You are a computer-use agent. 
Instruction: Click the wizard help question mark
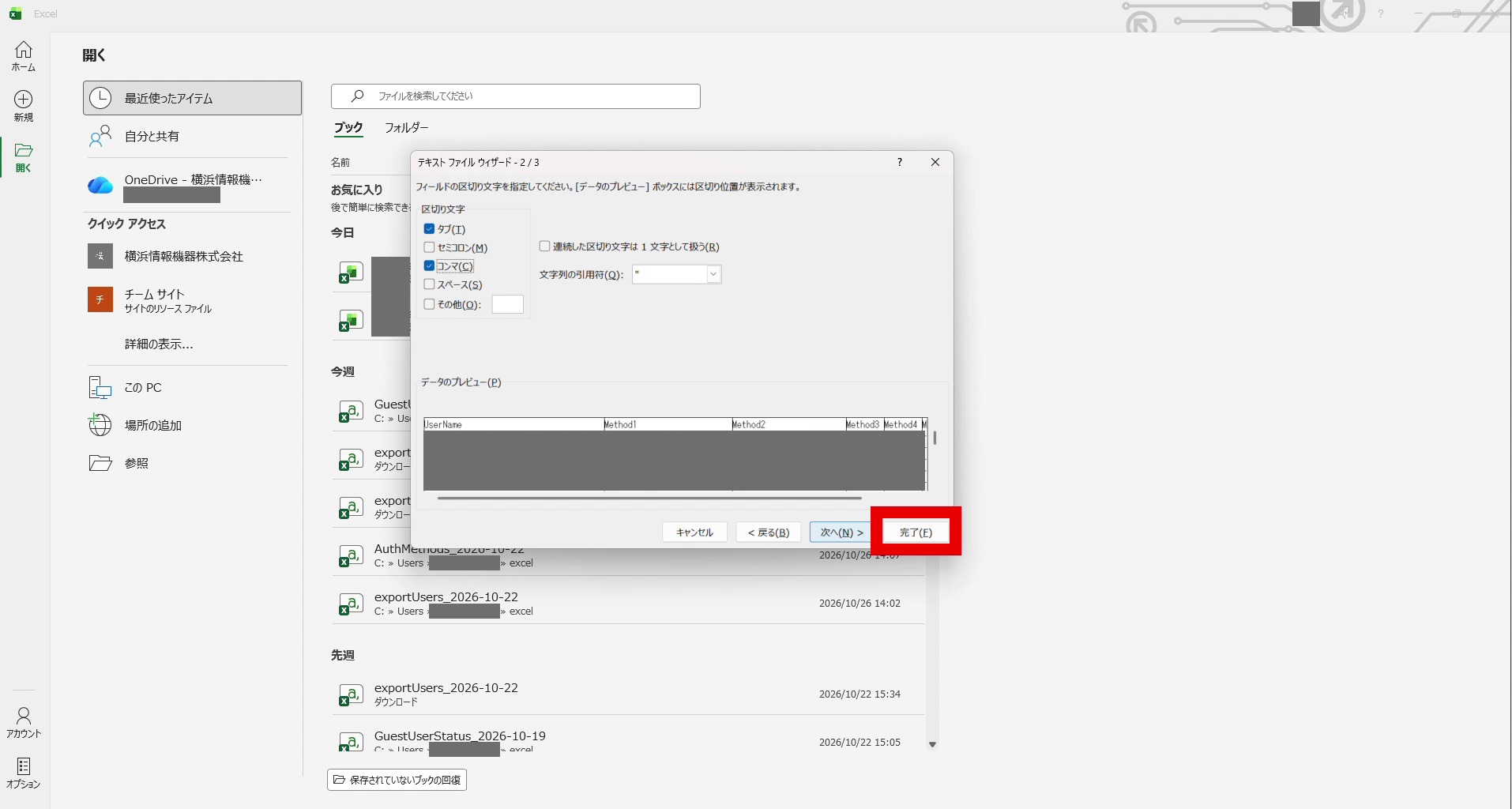[899, 162]
